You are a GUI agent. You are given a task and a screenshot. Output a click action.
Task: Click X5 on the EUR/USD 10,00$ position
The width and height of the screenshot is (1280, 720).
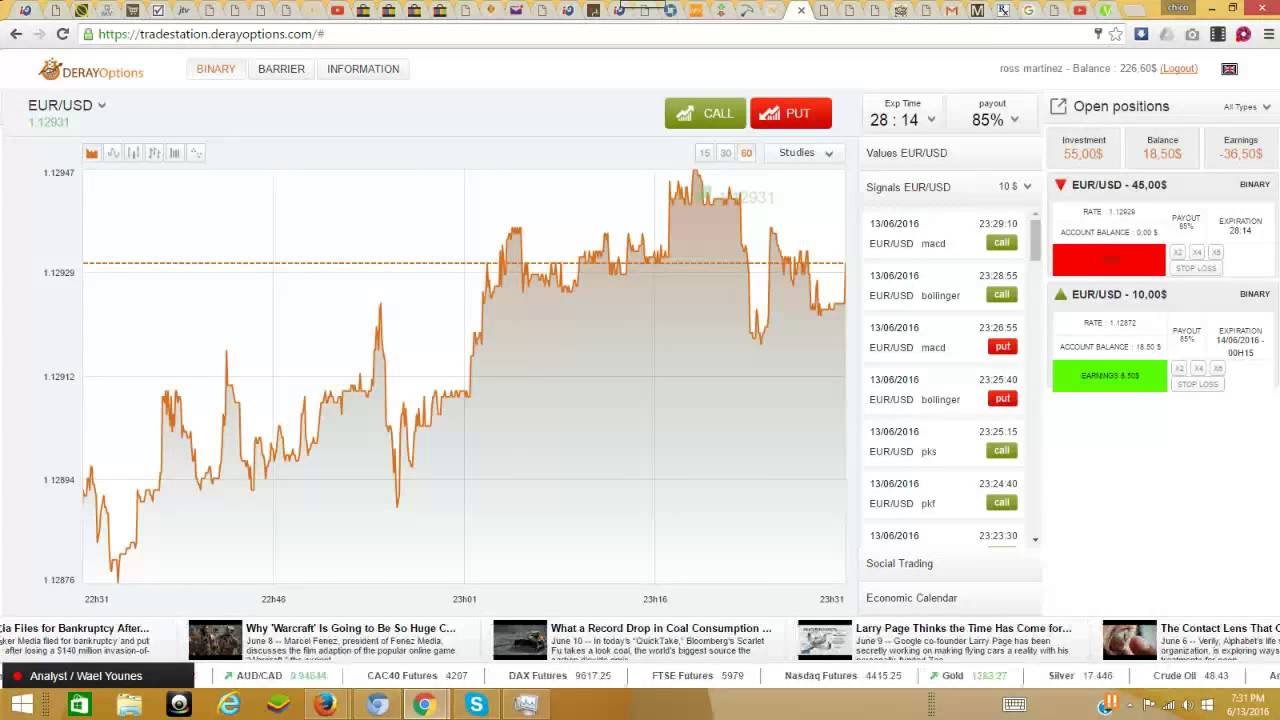tap(1216, 369)
